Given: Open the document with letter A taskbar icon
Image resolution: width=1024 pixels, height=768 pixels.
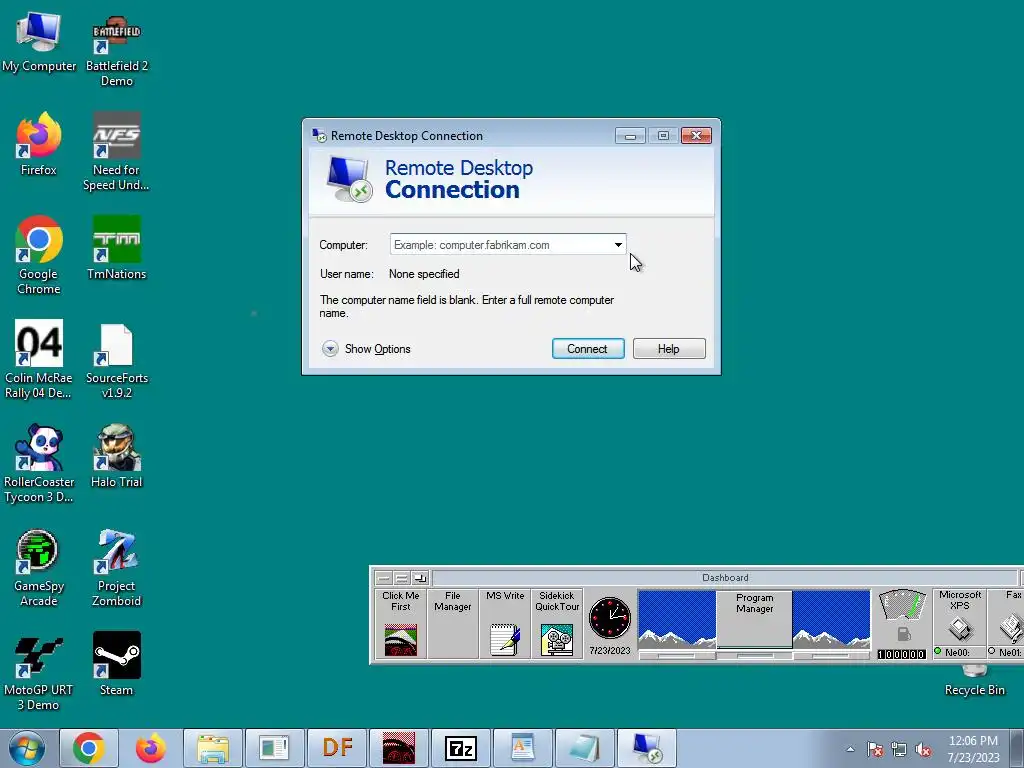Looking at the screenshot, I should click(x=523, y=748).
